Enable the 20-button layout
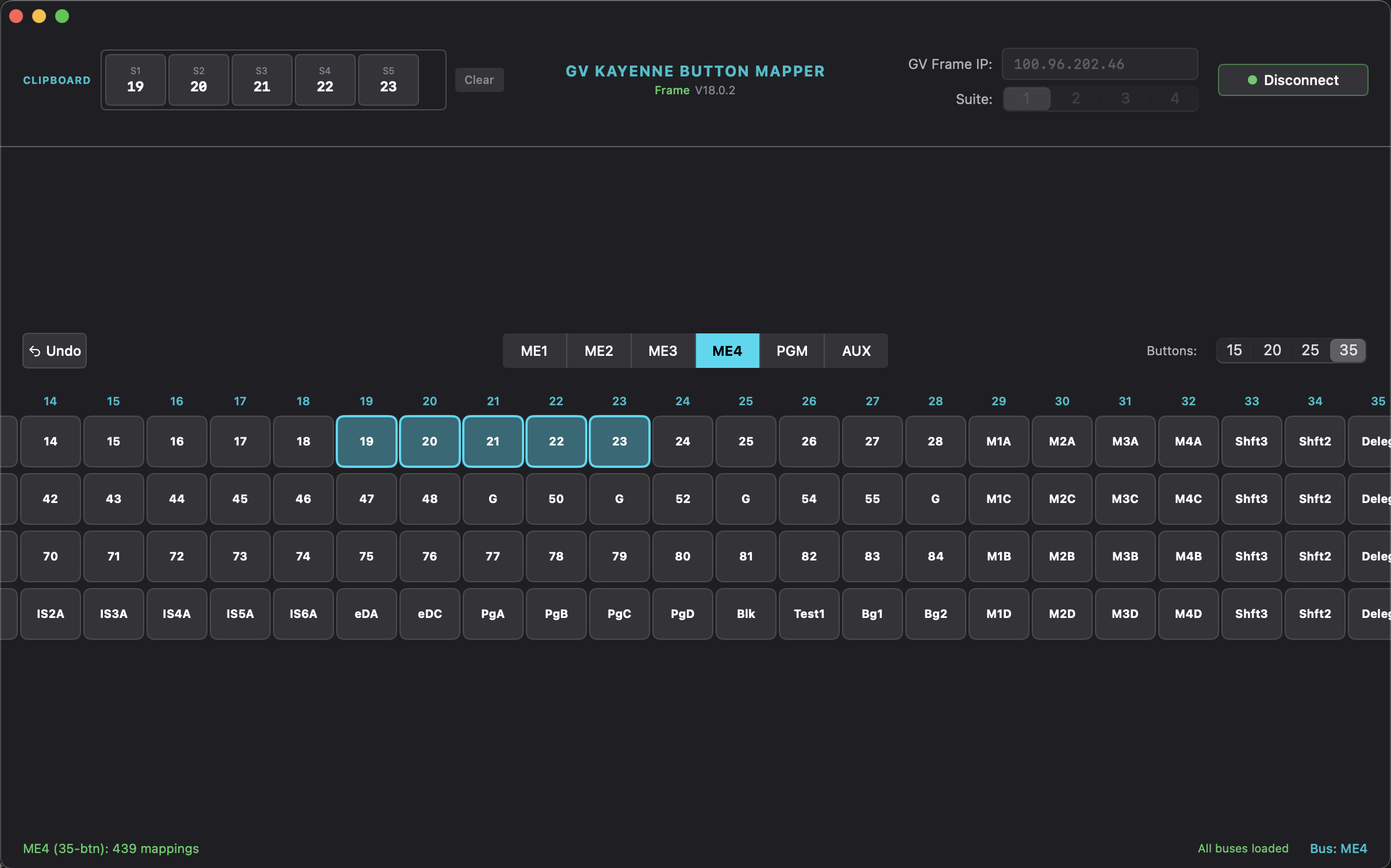This screenshot has width=1391, height=868. click(1272, 350)
